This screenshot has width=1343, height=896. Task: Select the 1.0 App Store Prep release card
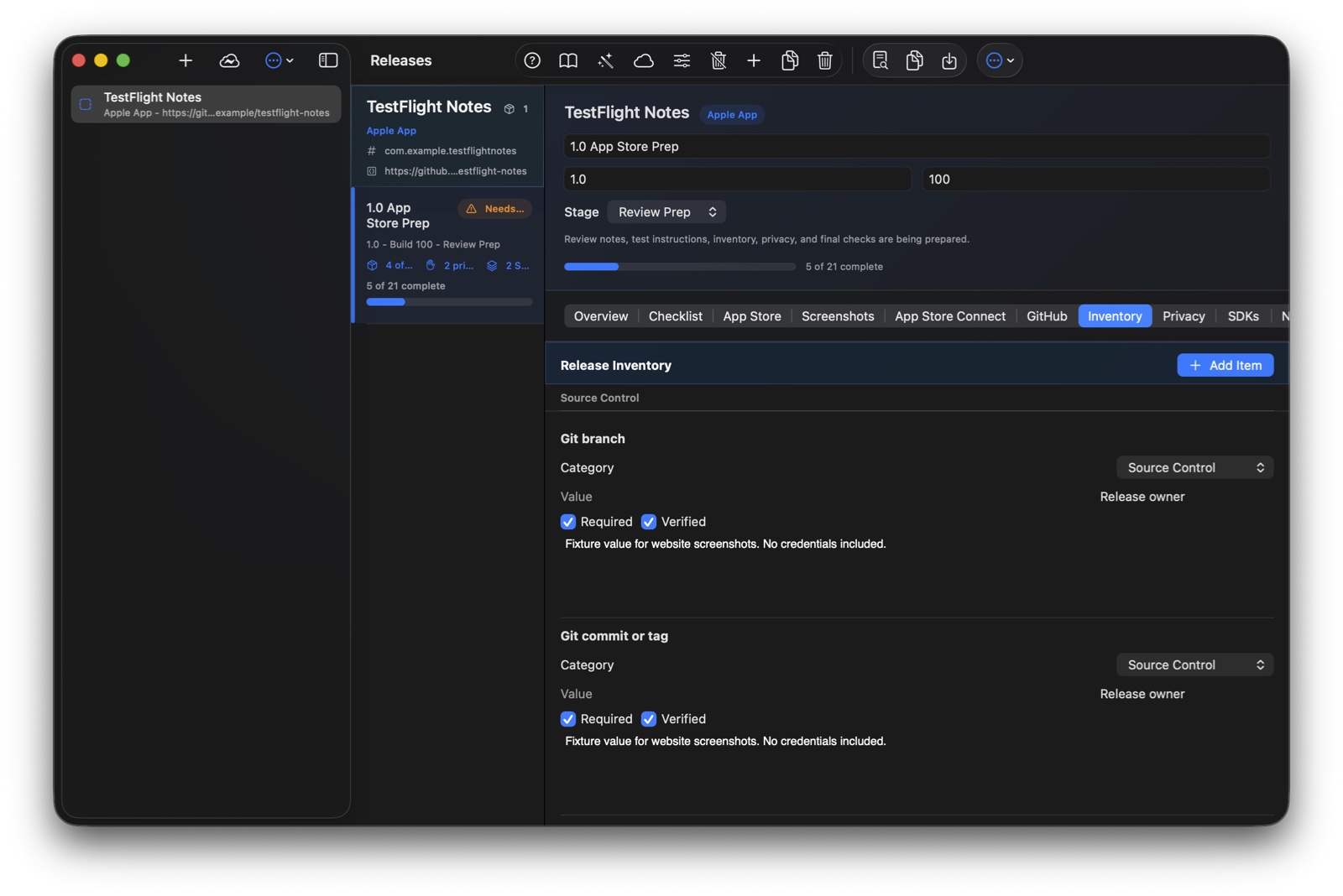tap(448, 255)
